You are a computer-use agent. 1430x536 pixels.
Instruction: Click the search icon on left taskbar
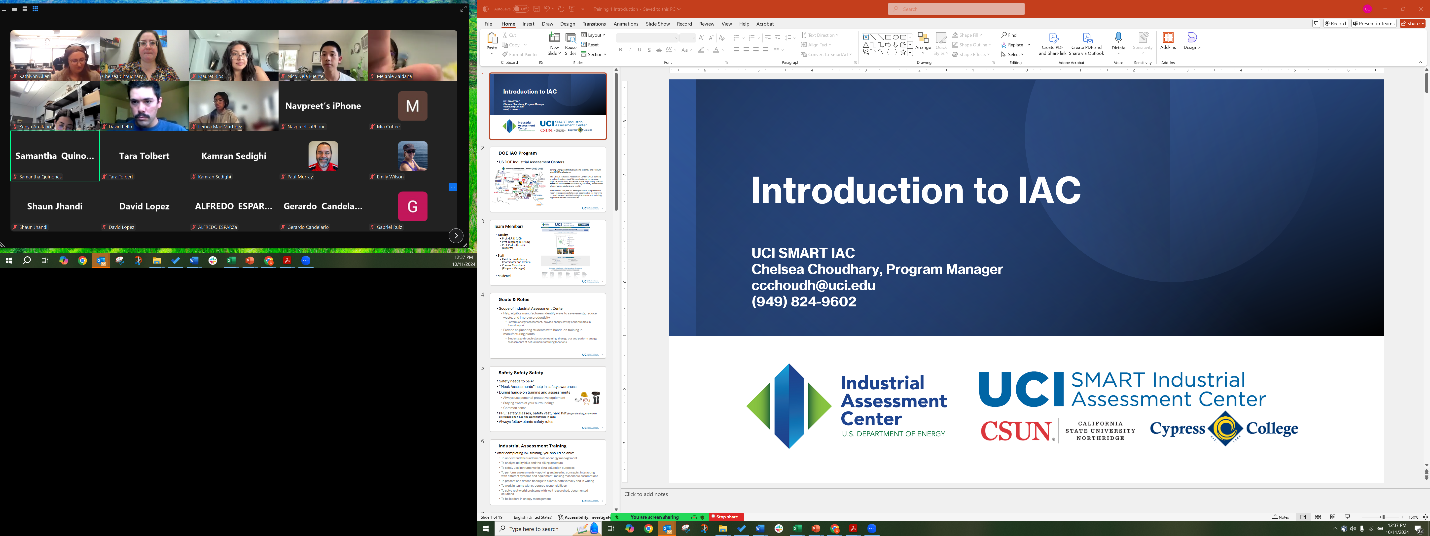coord(27,260)
